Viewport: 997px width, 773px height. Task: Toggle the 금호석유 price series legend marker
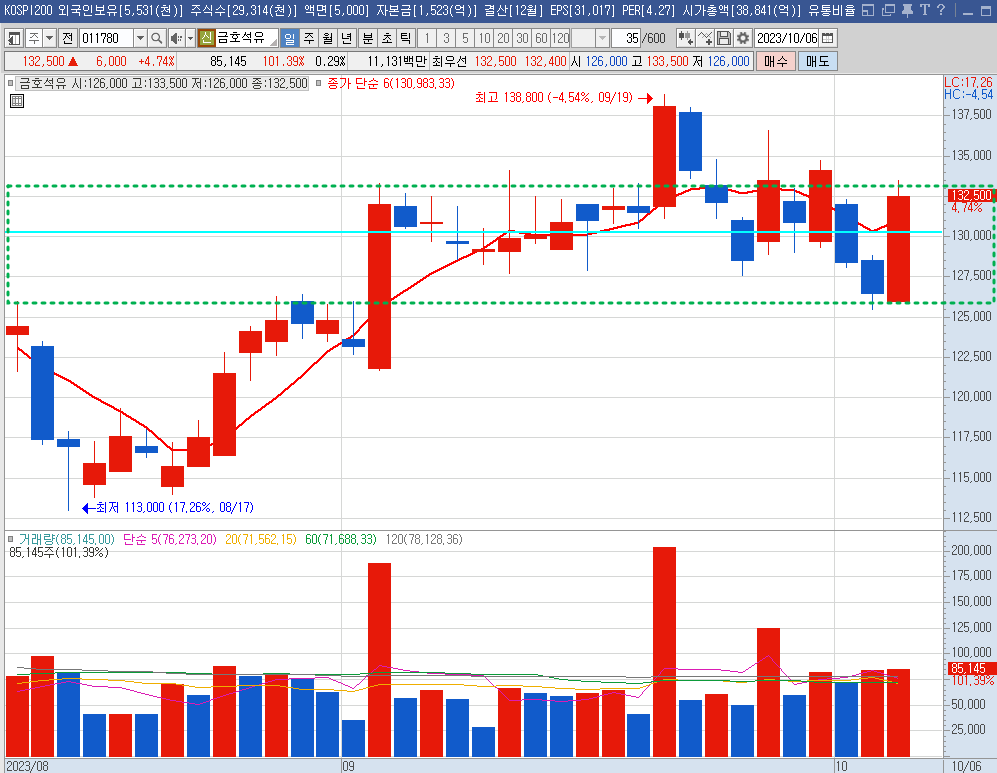point(10,83)
